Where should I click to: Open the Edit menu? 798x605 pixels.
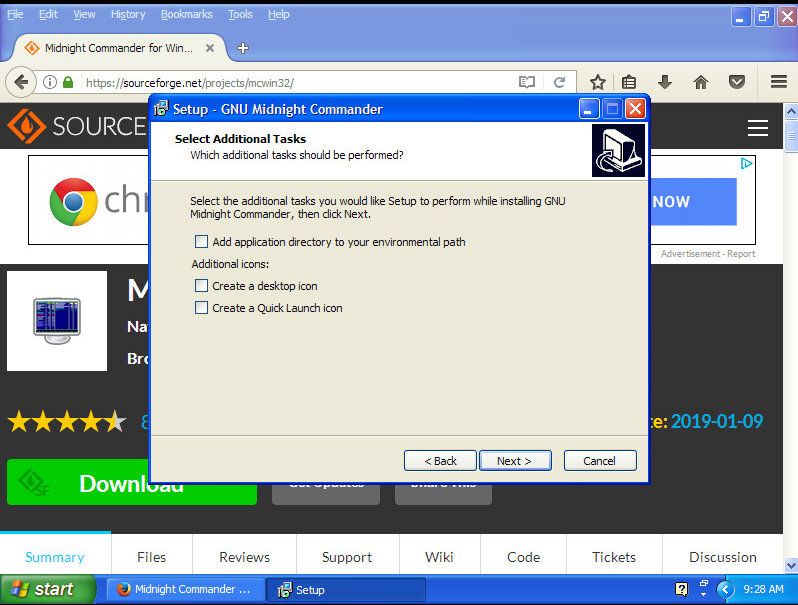pos(48,14)
